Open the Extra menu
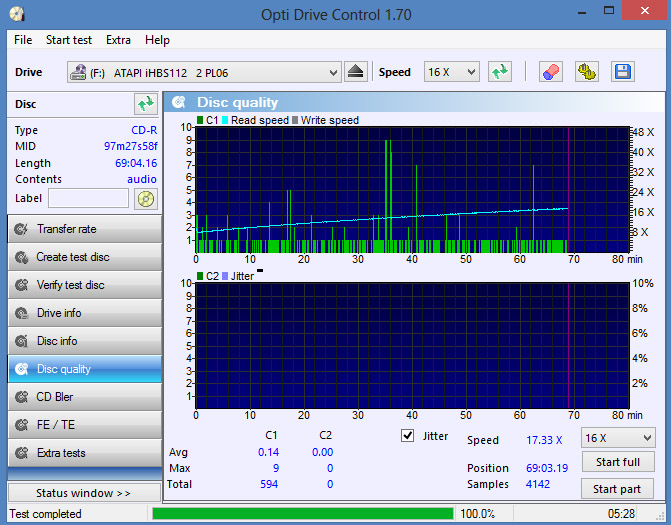Viewport: 671px width, 525px height. coord(118,40)
